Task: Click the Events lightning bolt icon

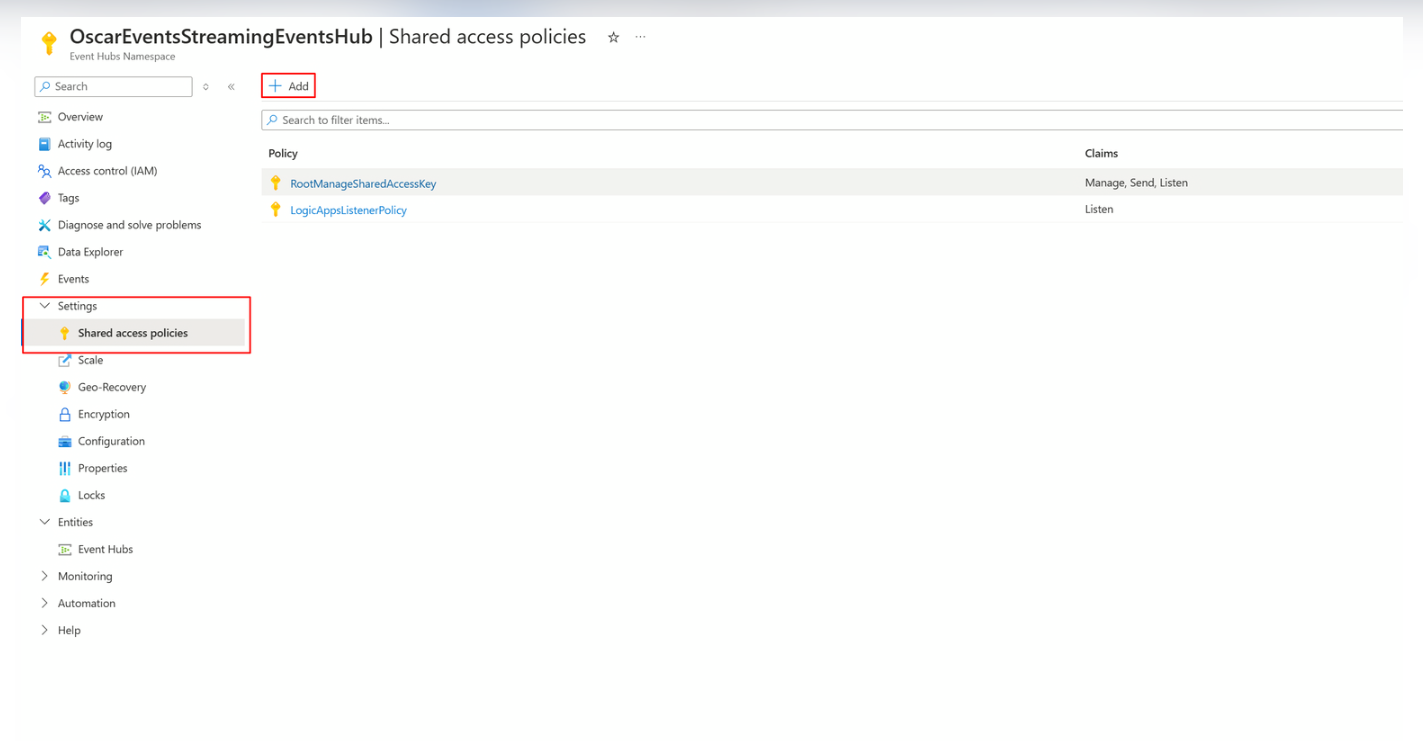Action: click(x=44, y=279)
